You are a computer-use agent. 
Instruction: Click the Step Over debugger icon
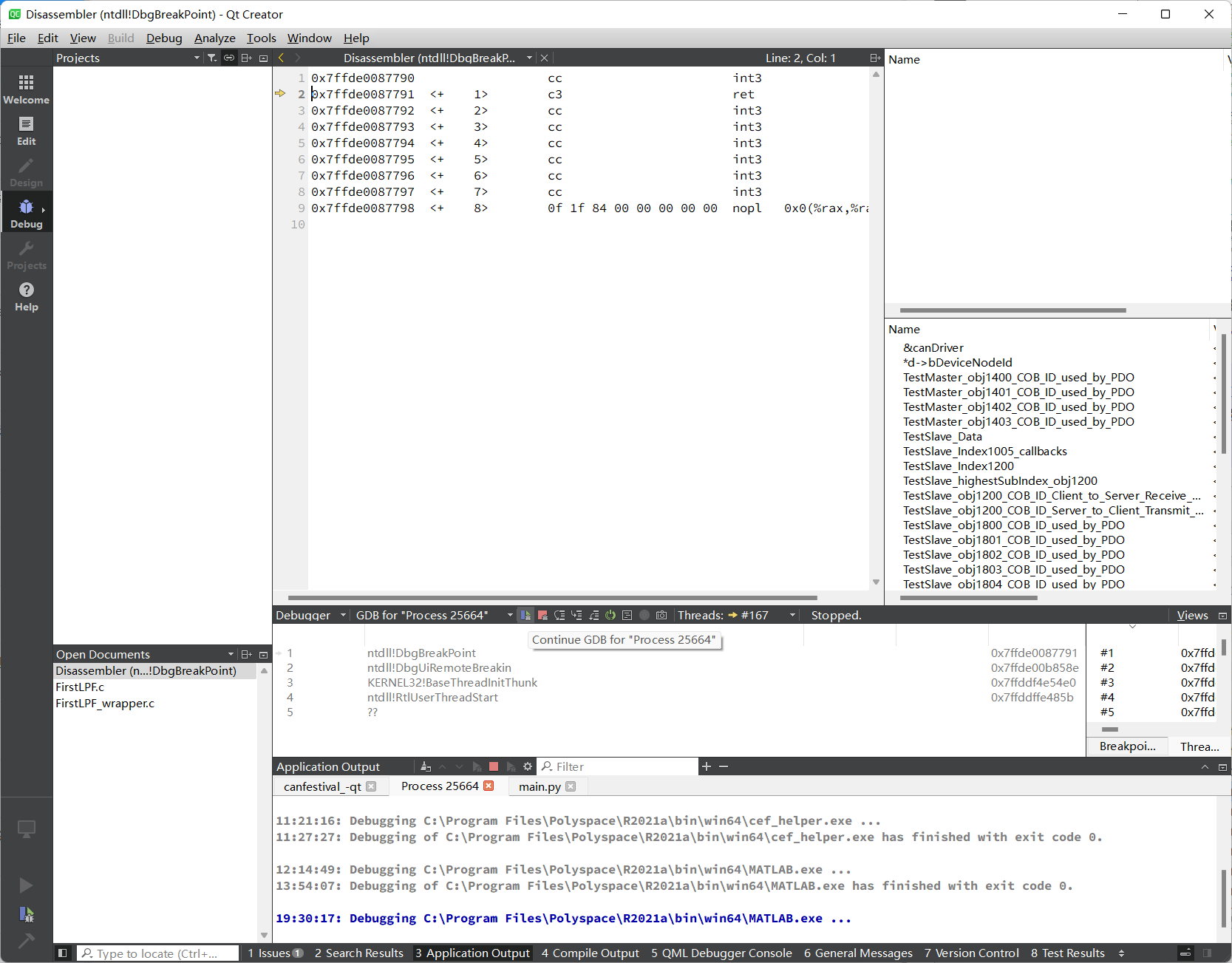click(x=559, y=614)
